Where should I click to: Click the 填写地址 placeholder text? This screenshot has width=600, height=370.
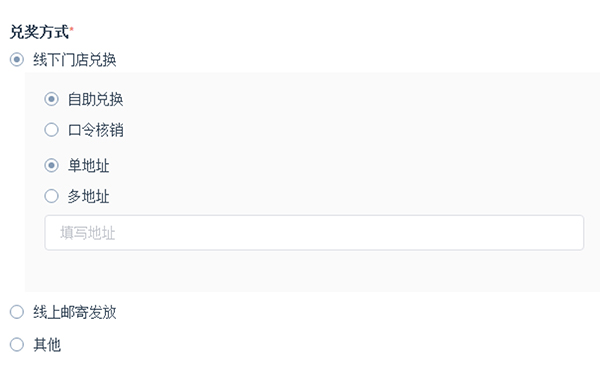88,233
